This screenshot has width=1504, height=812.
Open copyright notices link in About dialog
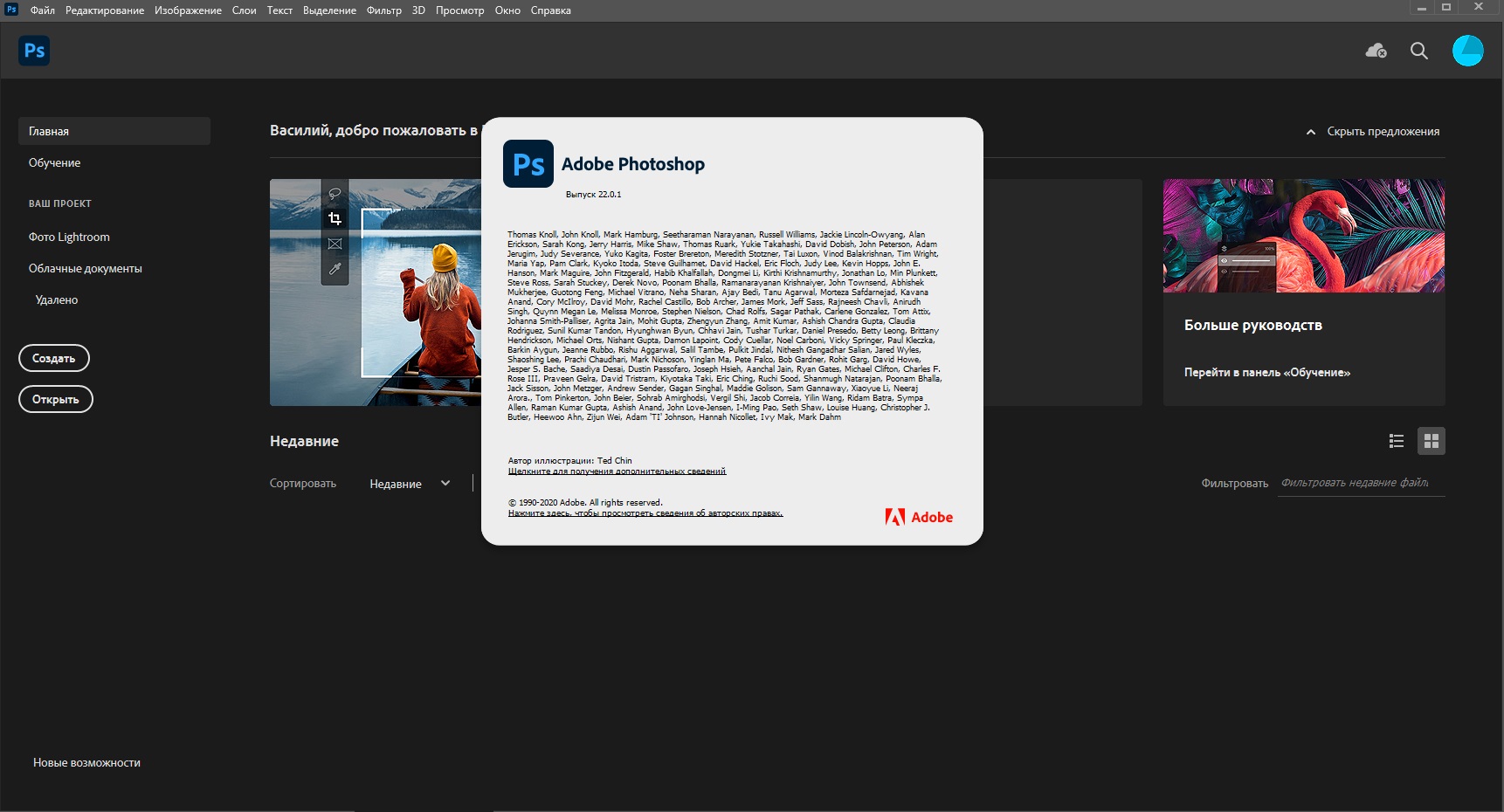(645, 513)
